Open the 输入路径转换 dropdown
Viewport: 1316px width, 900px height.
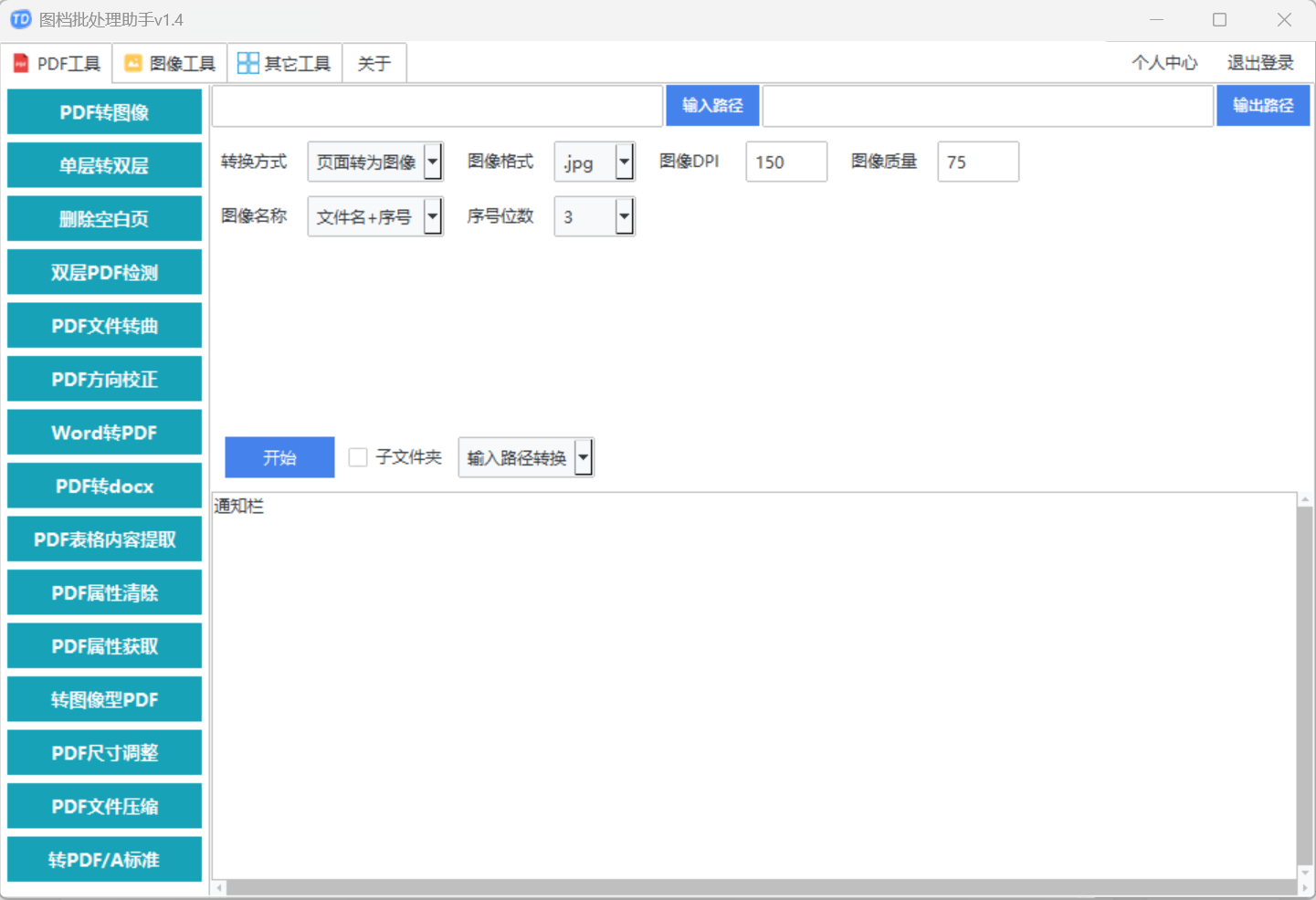(526, 457)
